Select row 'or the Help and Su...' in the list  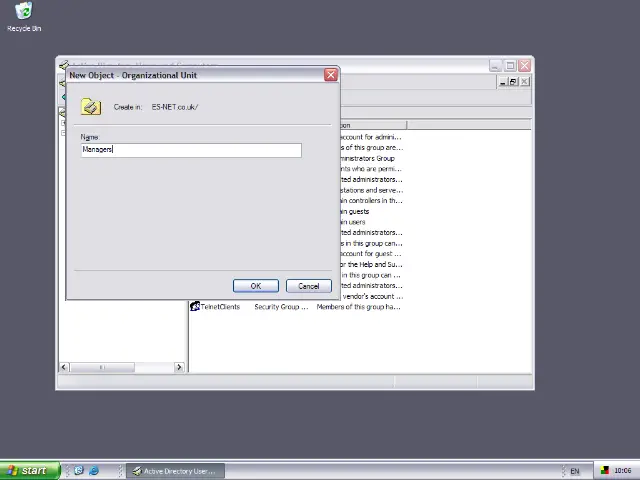tap(371, 264)
